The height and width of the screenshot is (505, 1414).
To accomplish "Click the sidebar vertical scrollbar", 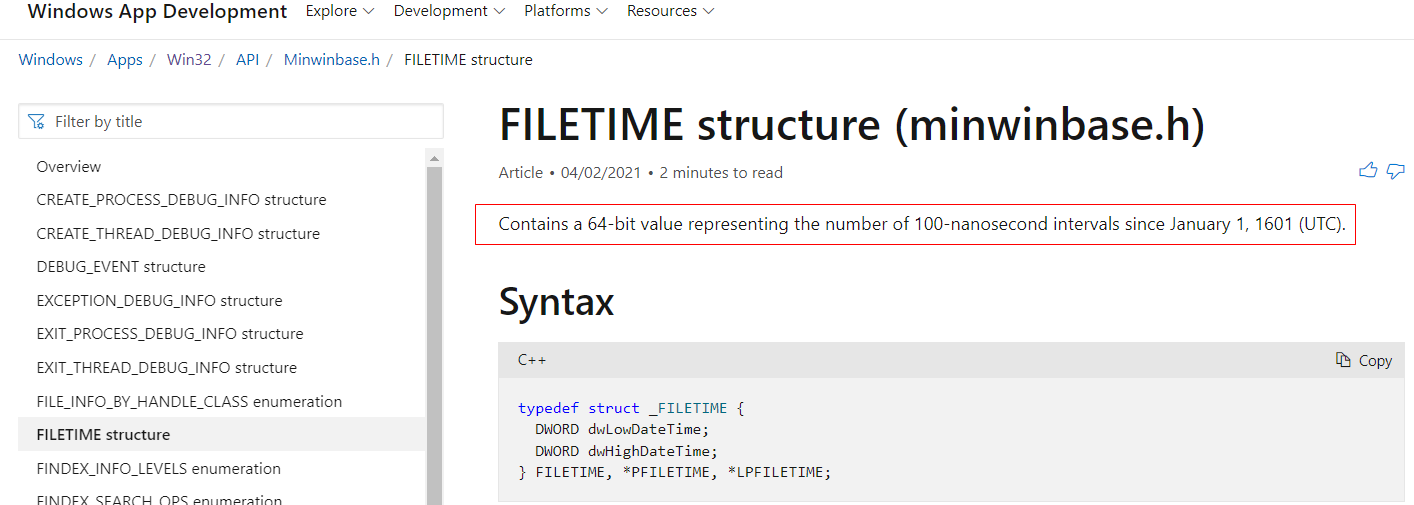I will [x=434, y=330].
